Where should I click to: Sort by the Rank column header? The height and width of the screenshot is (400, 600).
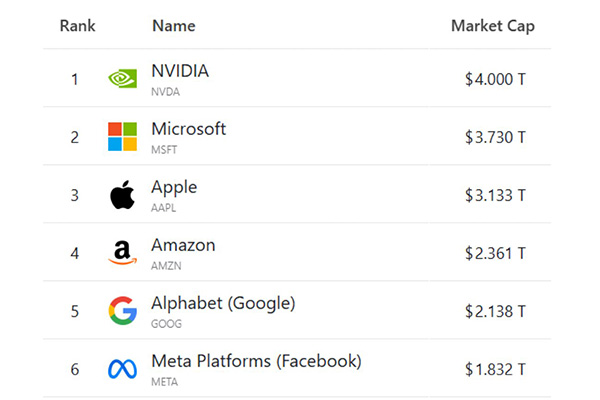coord(77,26)
